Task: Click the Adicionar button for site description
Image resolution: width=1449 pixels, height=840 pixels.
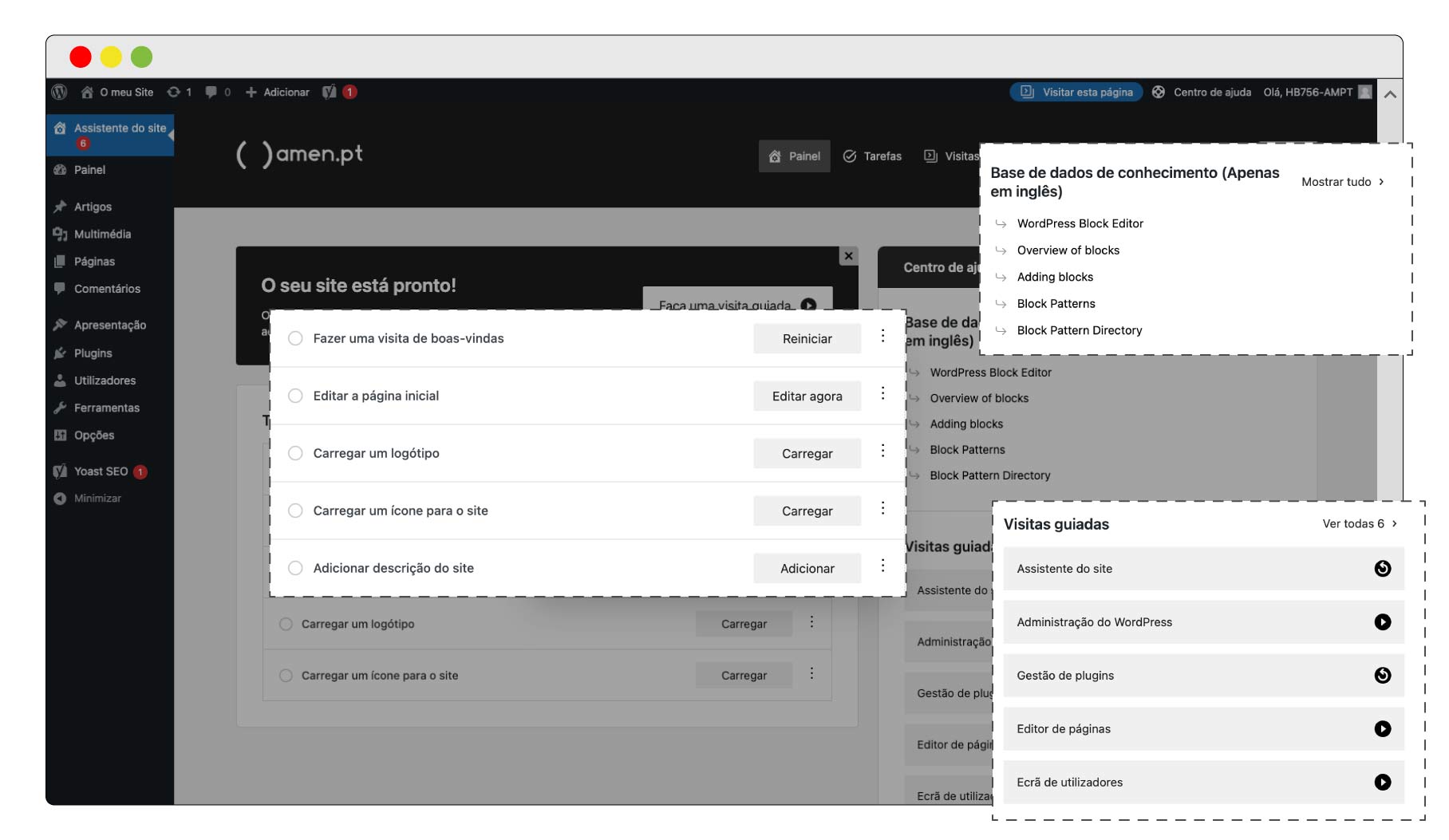Action: pos(807,568)
